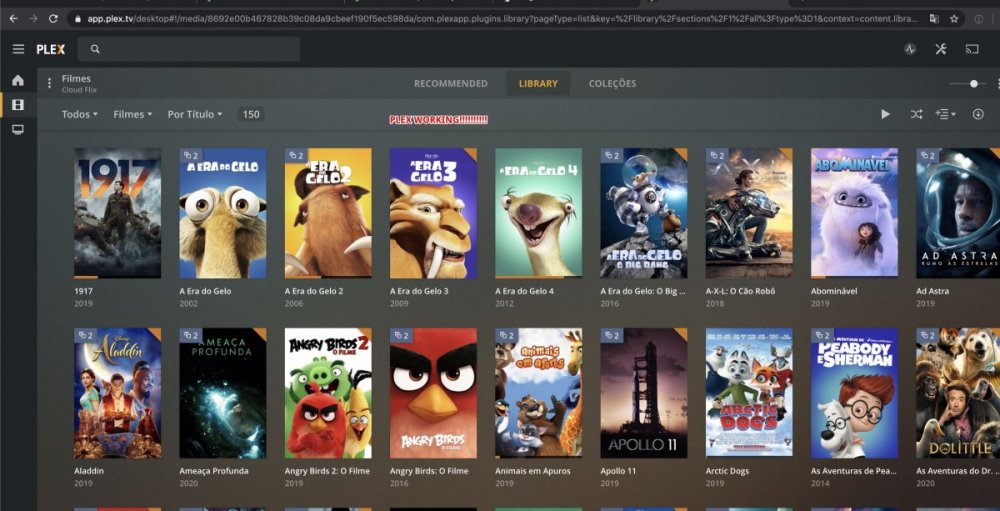
Task: Open the A Era do Gelo 4 poster
Action: tap(538, 213)
